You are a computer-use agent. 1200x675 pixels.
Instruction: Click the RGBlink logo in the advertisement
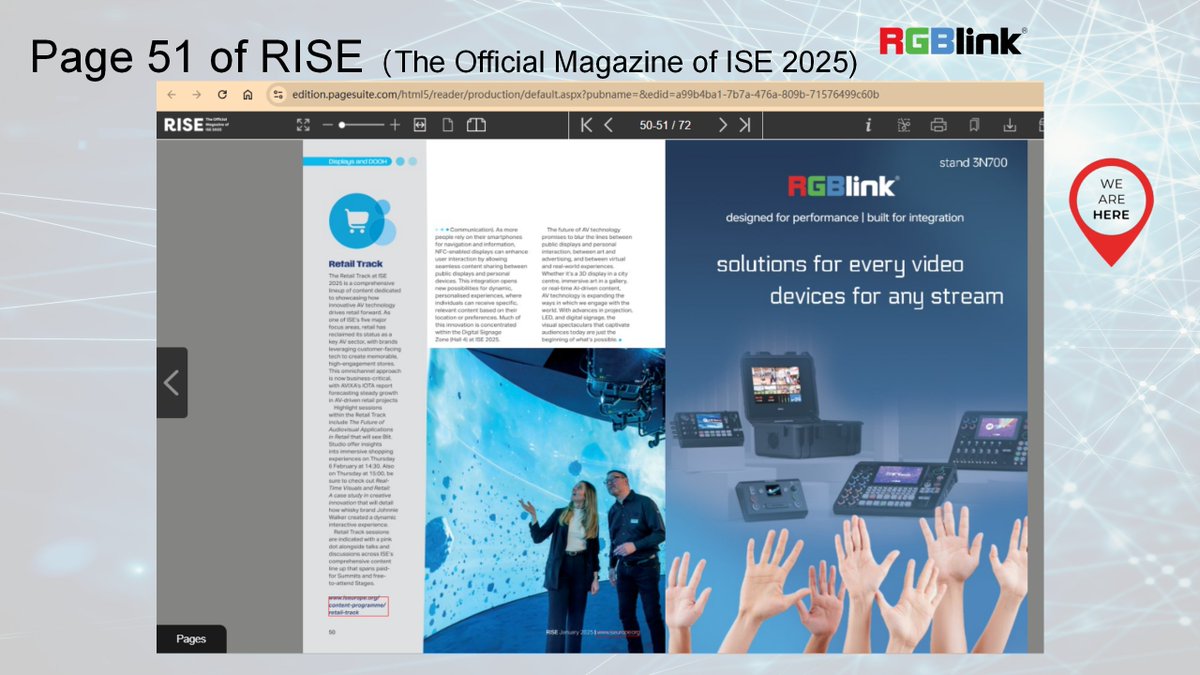pyautogui.click(x=843, y=186)
